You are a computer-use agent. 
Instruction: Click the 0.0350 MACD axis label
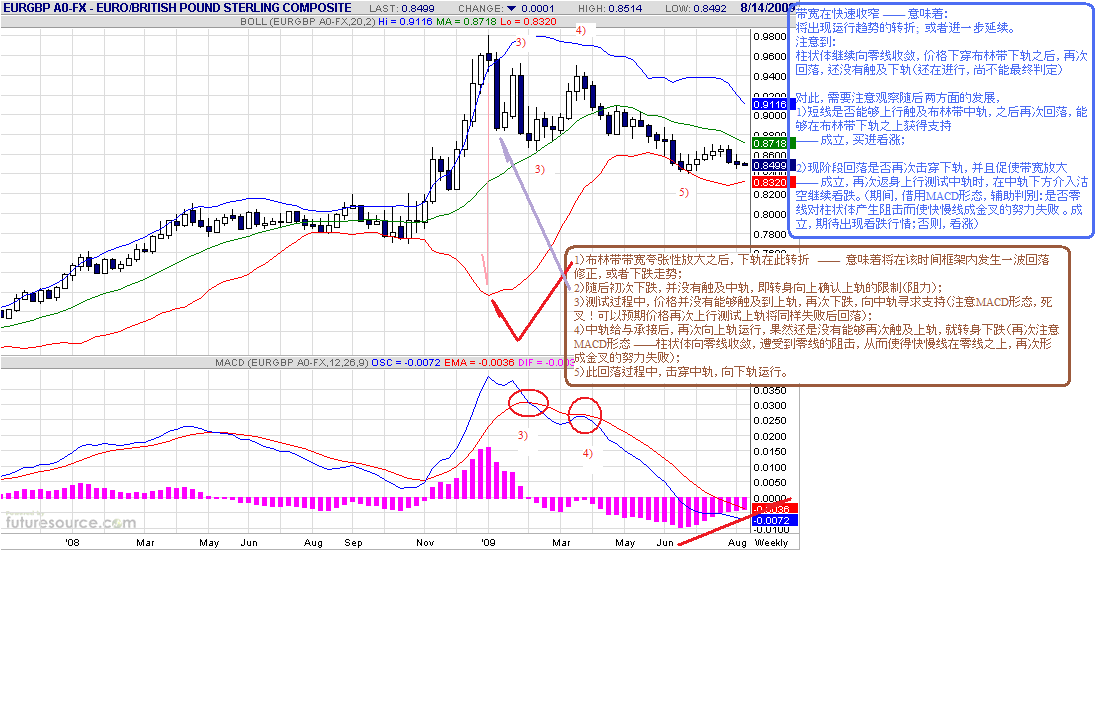770,390
